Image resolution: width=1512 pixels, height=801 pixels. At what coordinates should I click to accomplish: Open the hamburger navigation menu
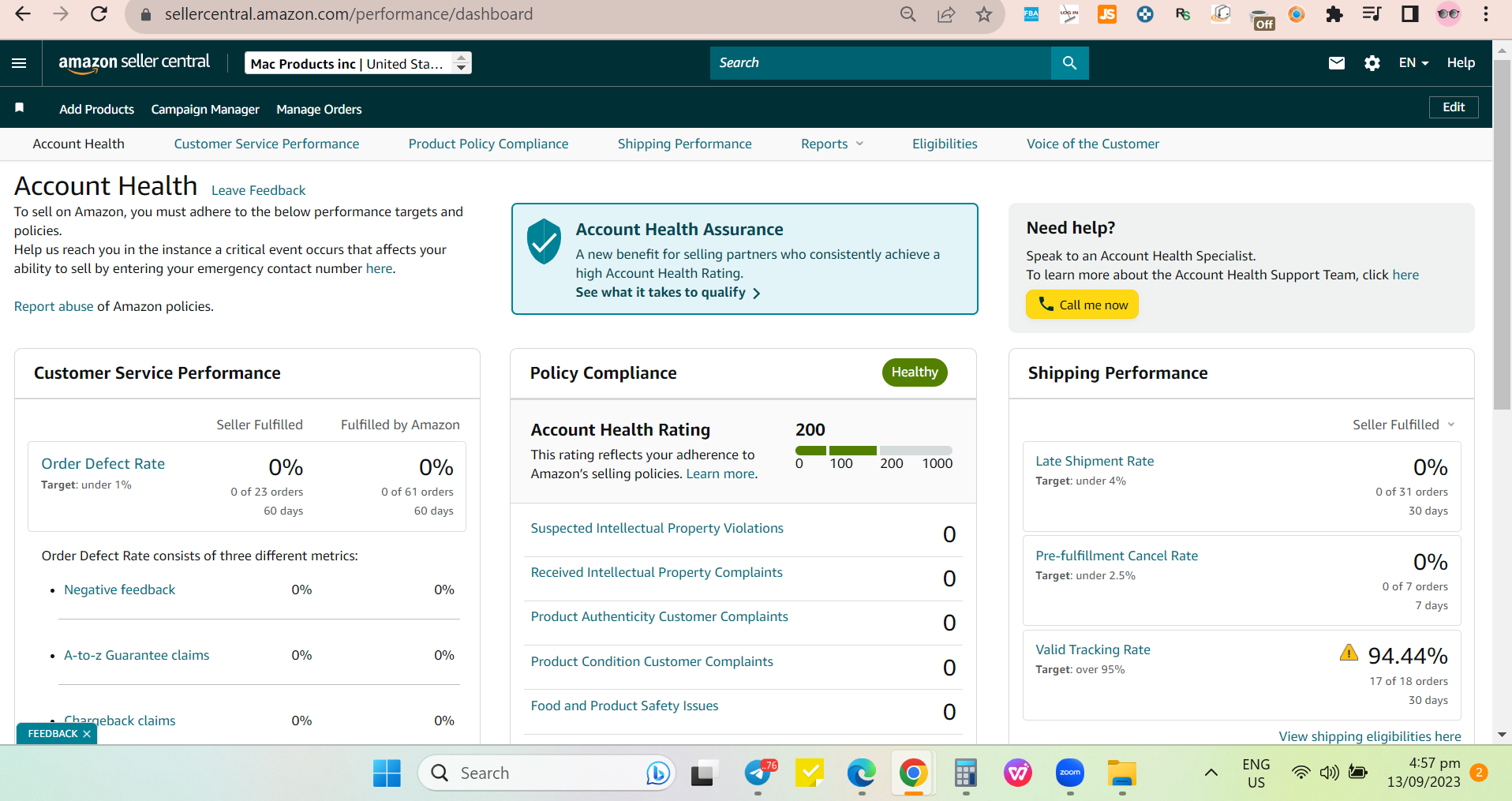[19, 63]
